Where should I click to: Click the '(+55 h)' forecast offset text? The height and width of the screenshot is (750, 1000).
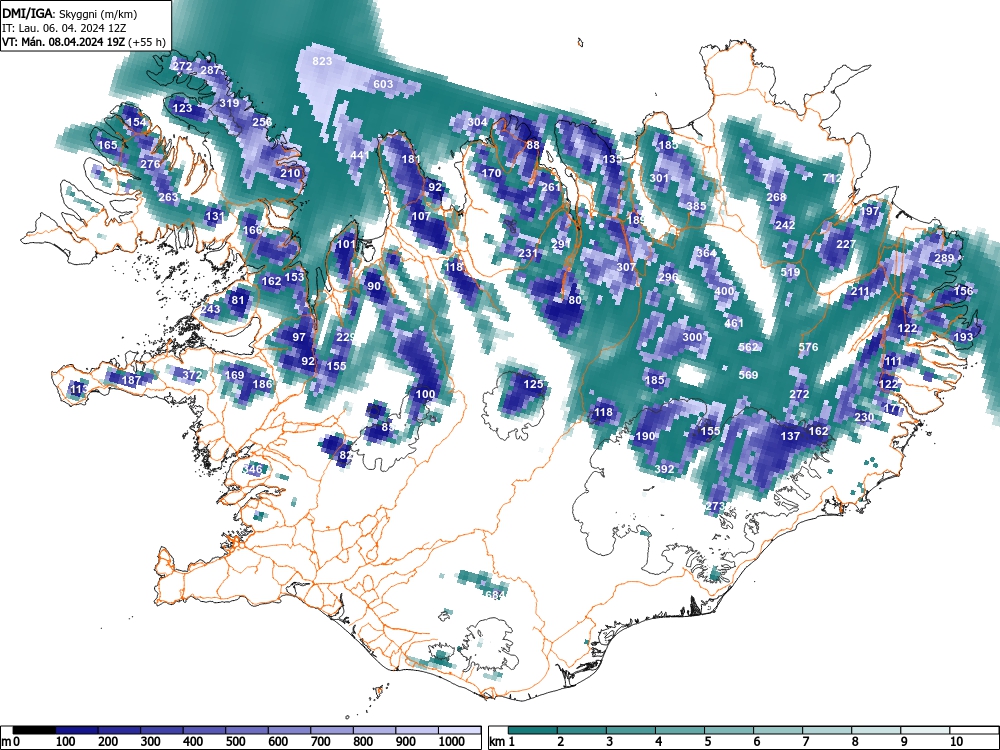coord(147,42)
